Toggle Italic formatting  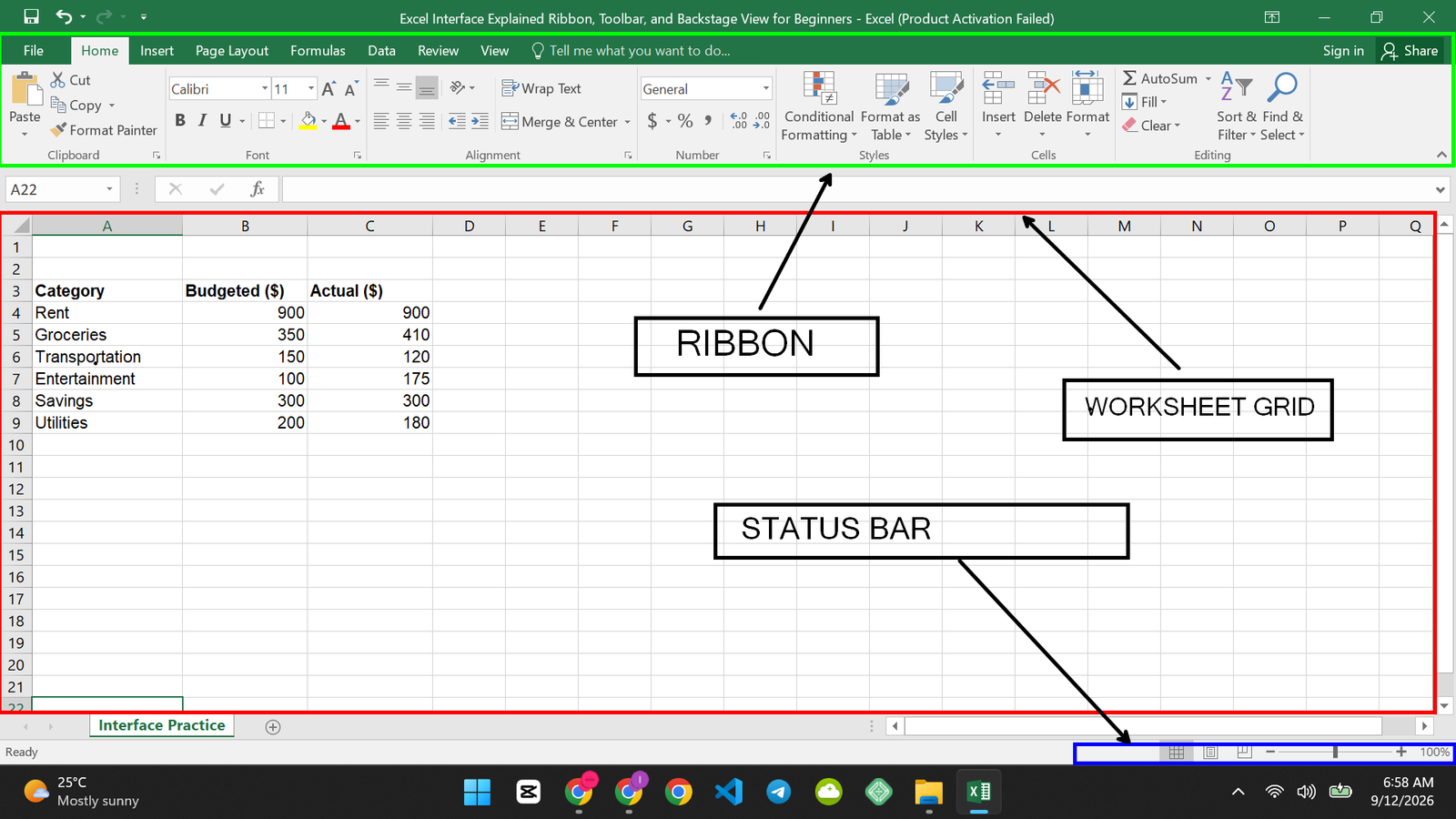pos(202,120)
